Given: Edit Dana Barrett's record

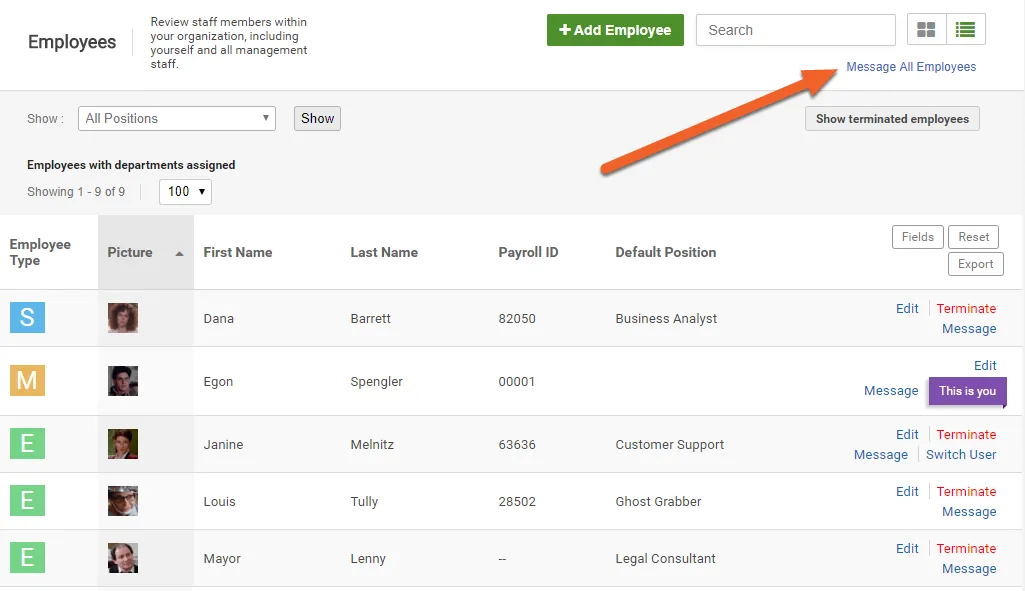Looking at the screenshot, I should point(907,309).
